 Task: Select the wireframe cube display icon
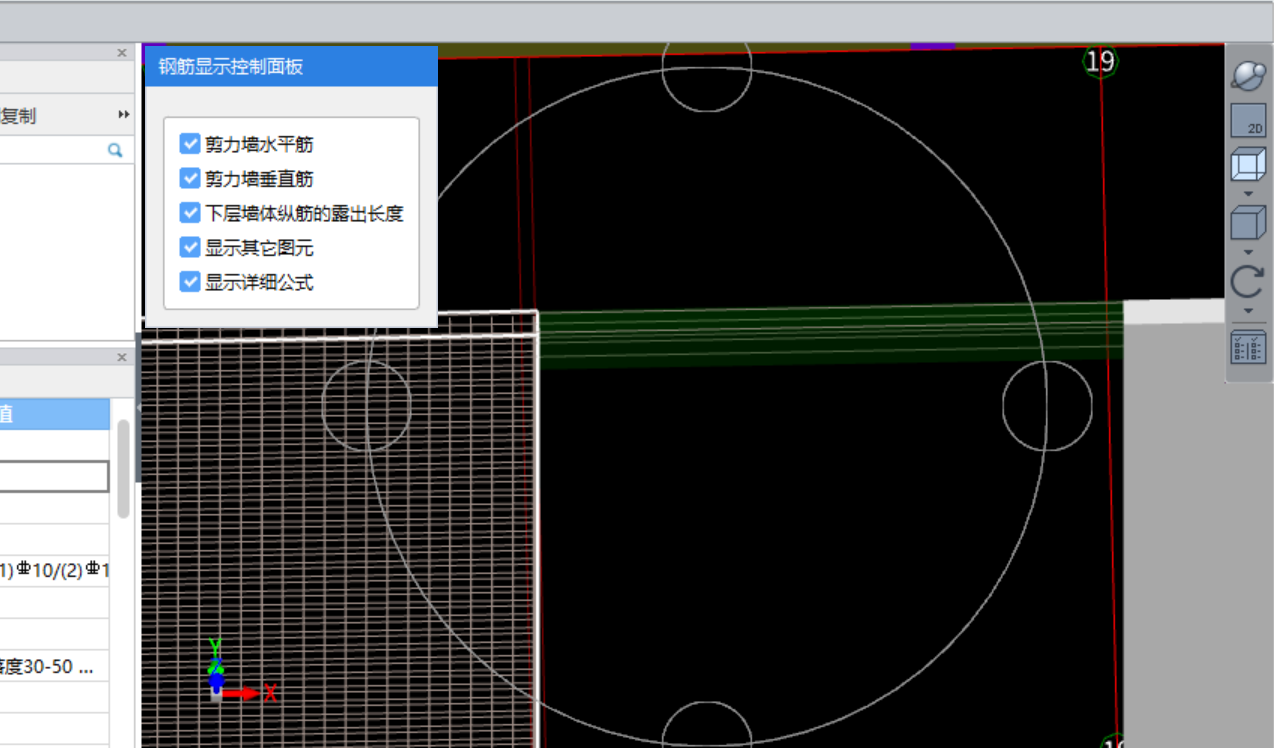(1248, 165)
